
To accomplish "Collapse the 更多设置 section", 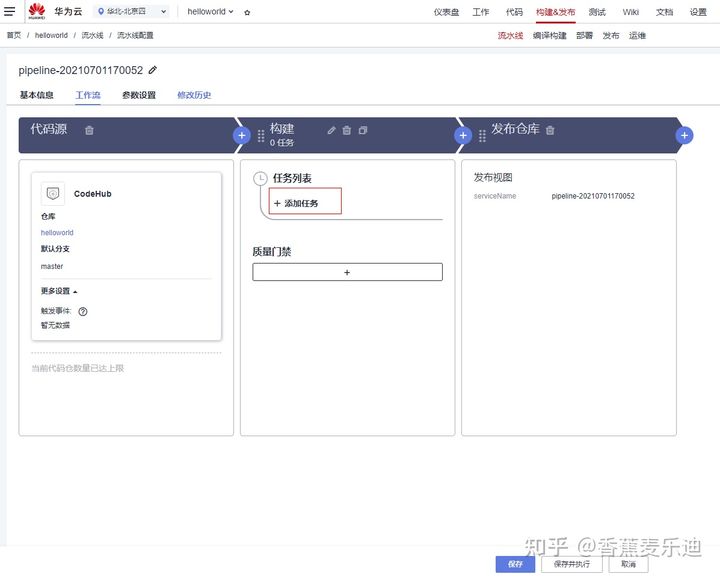I will click(x=59, y=291).
